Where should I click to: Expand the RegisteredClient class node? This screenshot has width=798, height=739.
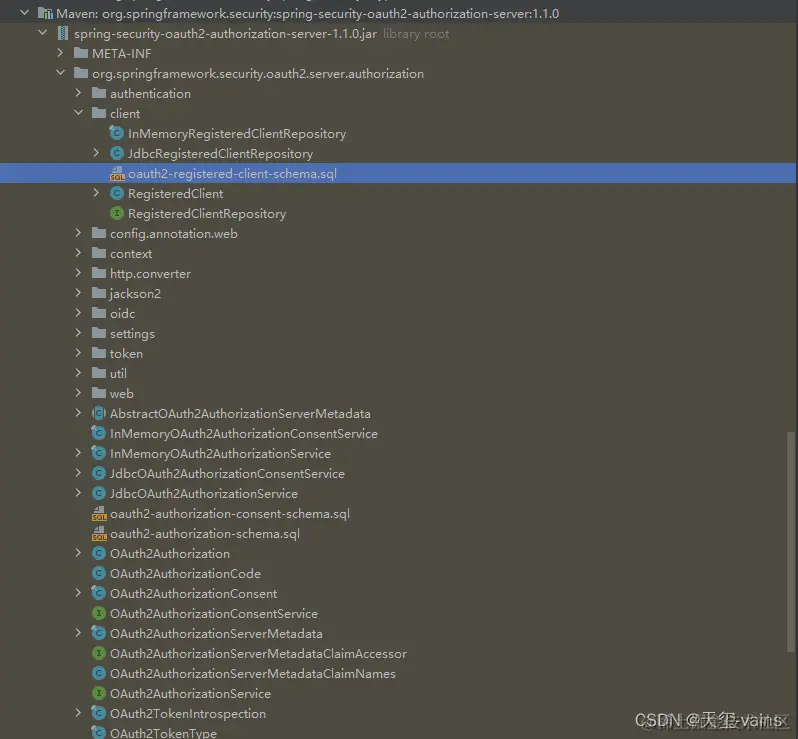(x=96, y=193)
